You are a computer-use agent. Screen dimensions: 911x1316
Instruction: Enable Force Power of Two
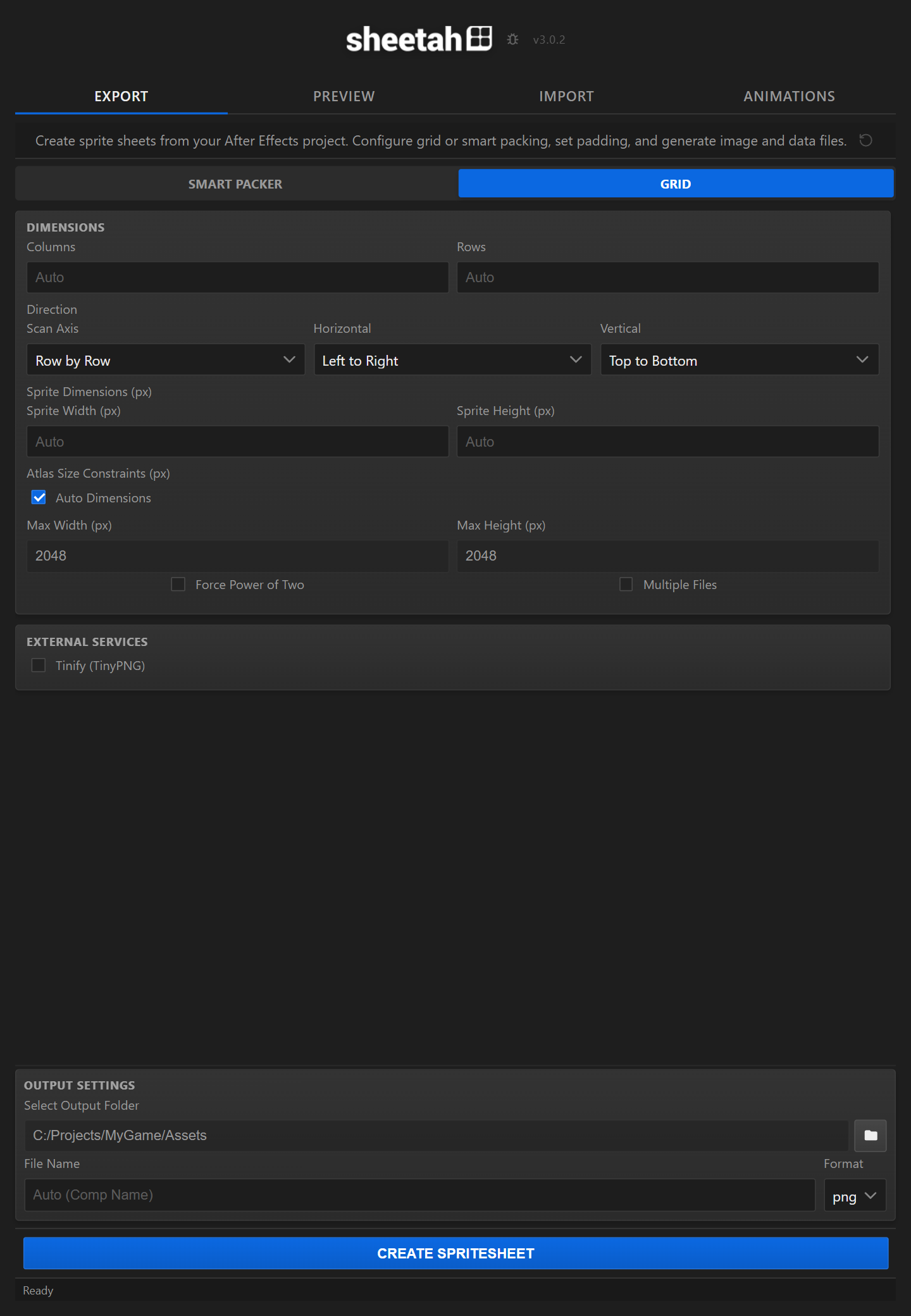click(x=178, y=584)
